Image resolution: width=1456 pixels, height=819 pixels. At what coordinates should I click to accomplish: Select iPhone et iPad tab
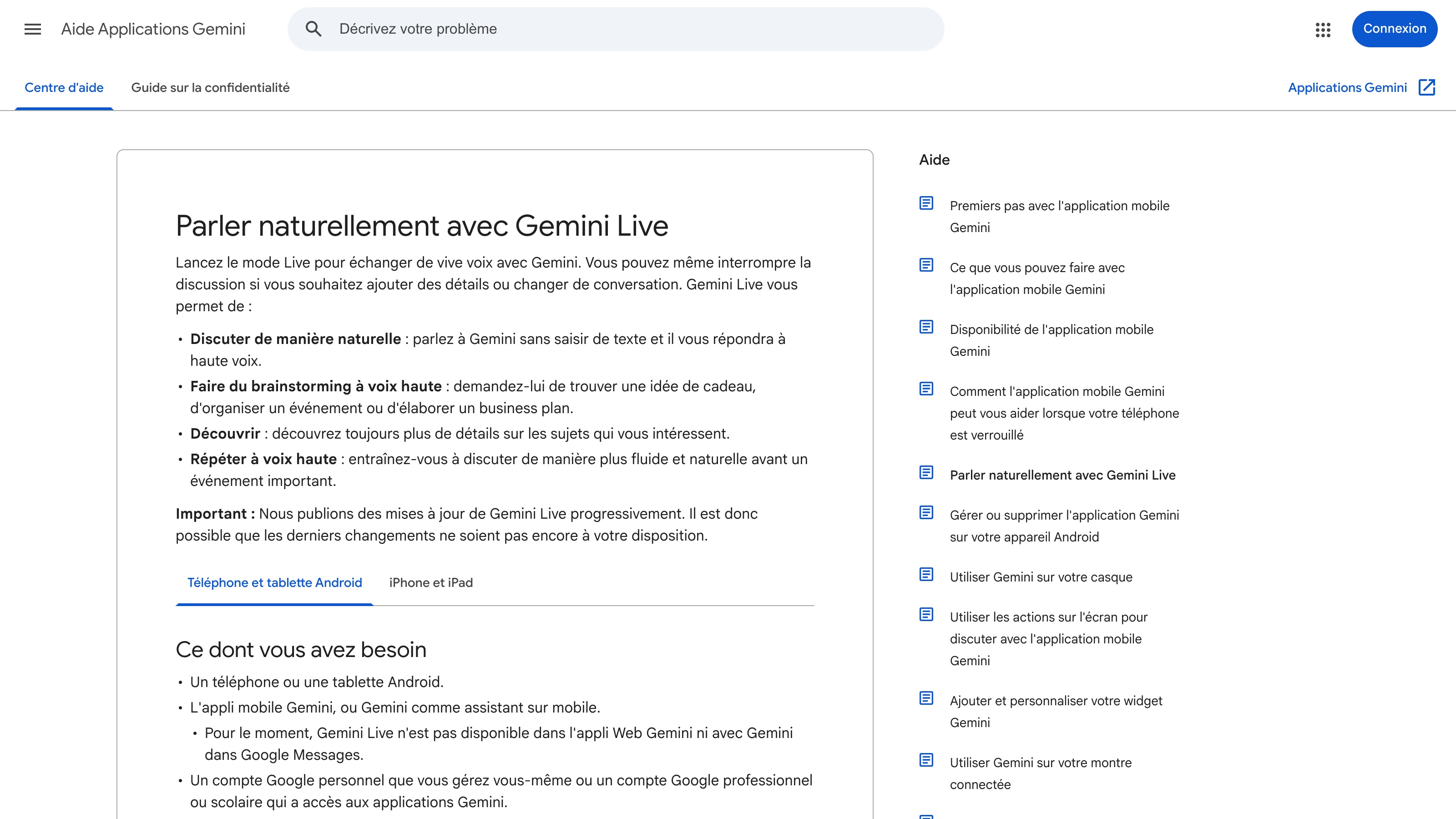coord(431,583)
